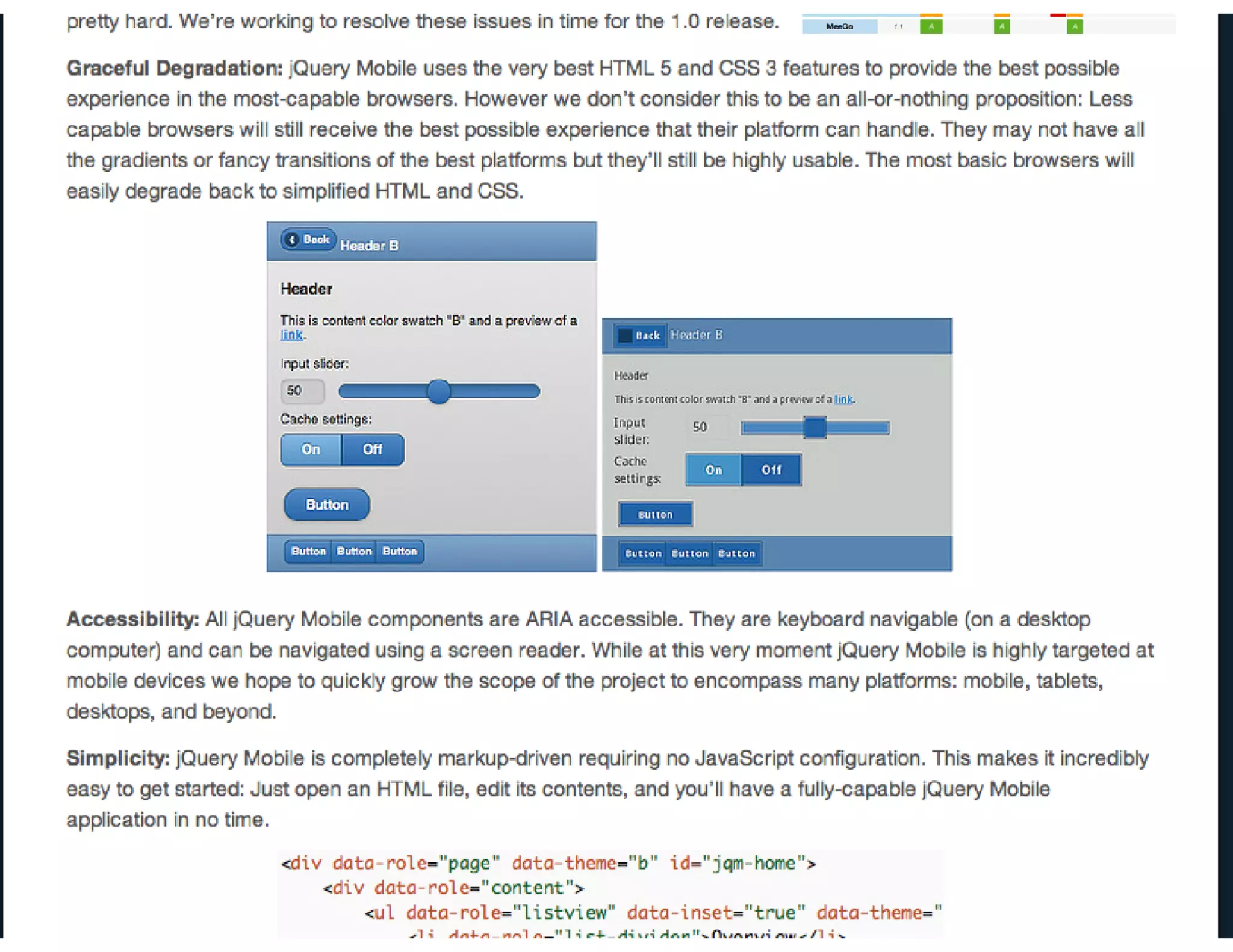Click the 'Accessibility:' heading text
The image size is (1233, 952).
point(132,620)
